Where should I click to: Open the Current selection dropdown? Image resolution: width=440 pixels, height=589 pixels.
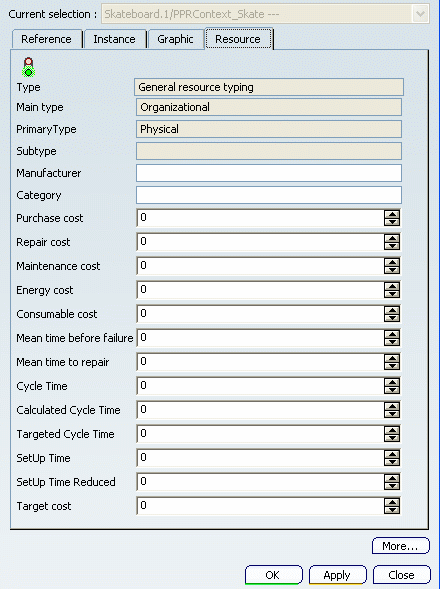(420, 14)
